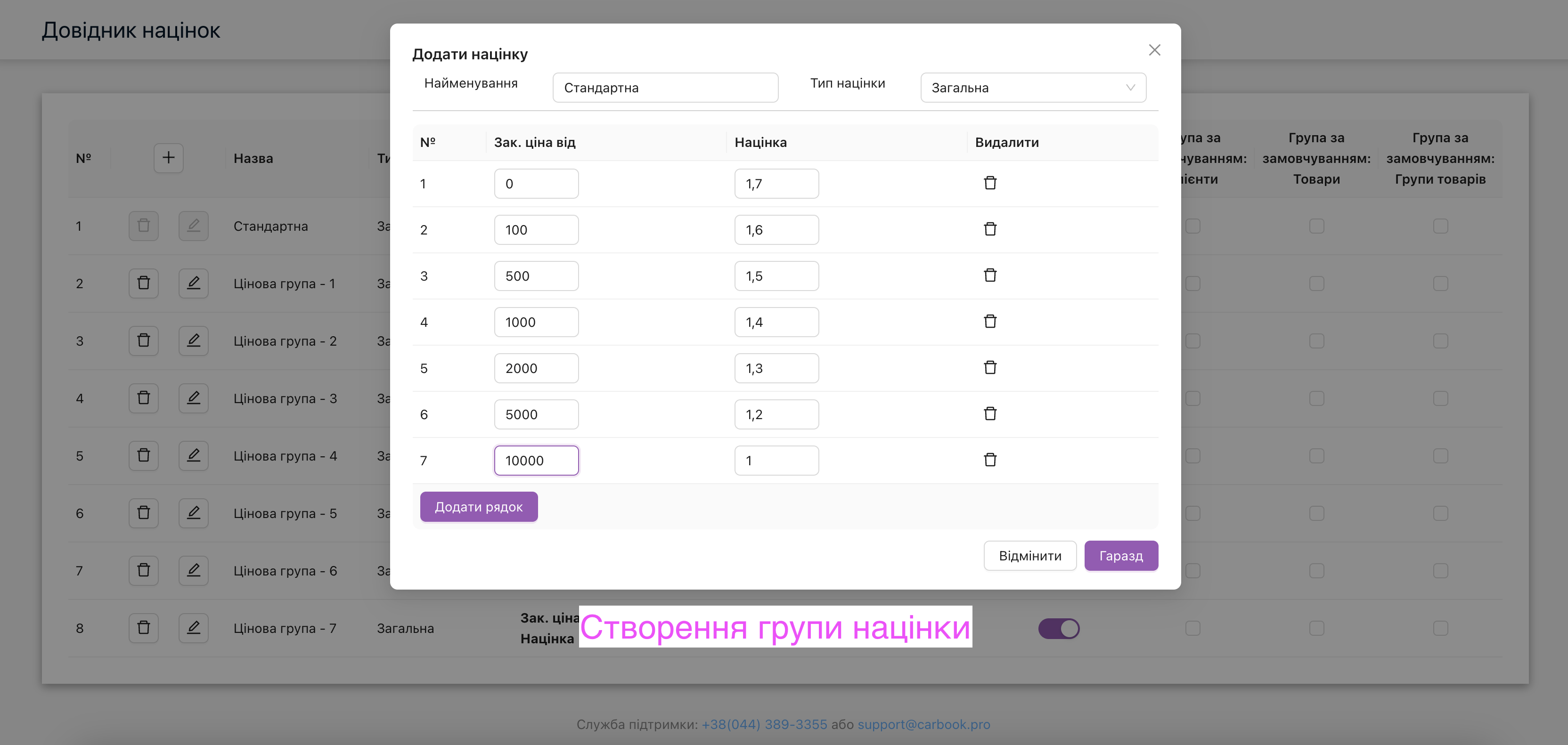The width and height of the screenshot is (1568, 745).
Task: Click the Найменування field with Стандартна
Action: click(x=665, y=88)
